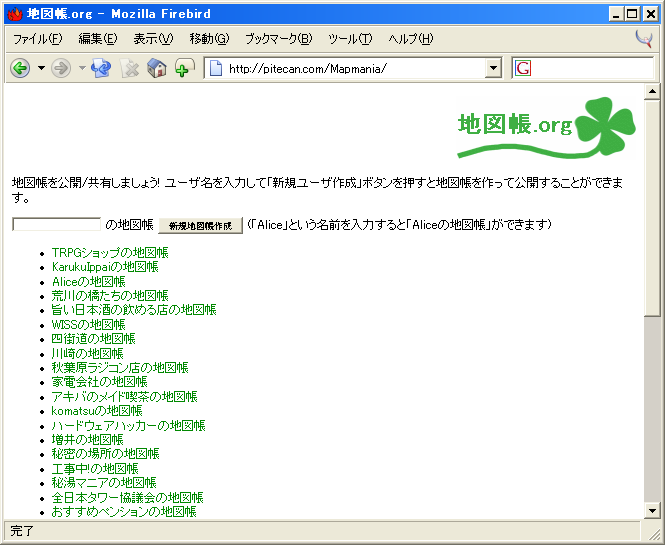This screenshot has width=665, height=545.
Task: Focus the Google search box
Action: 592,68
